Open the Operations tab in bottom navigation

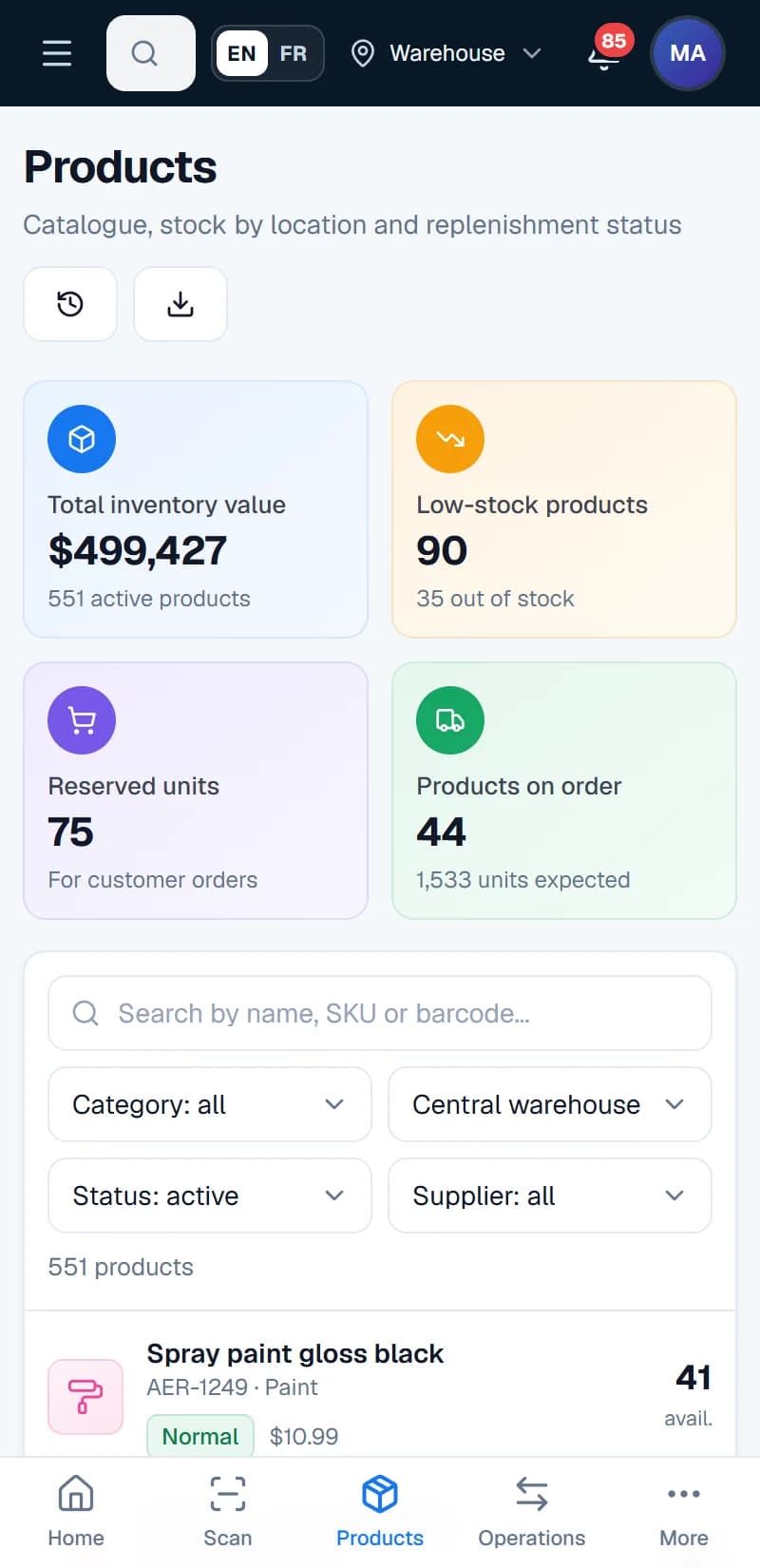[532, 1511]
